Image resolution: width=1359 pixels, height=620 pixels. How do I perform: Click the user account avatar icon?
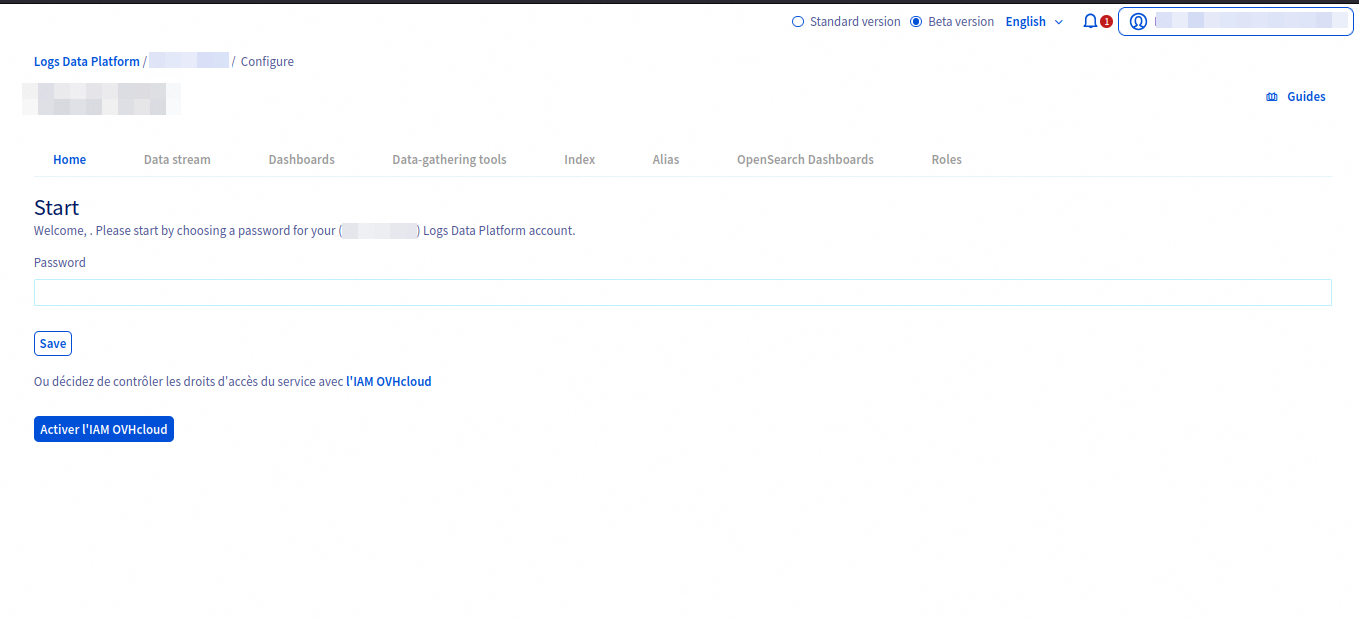[x=1138, y=21]
